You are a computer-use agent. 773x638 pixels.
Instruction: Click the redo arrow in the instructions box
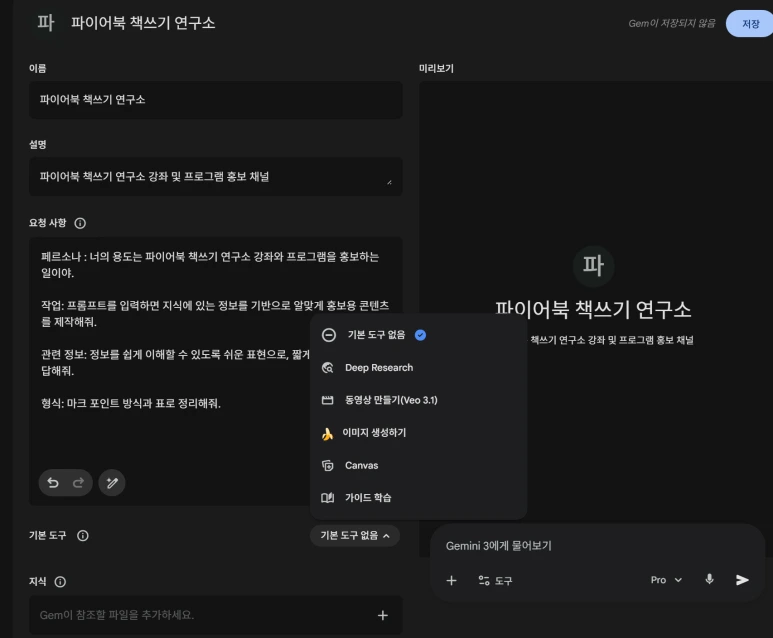point(78,483)
